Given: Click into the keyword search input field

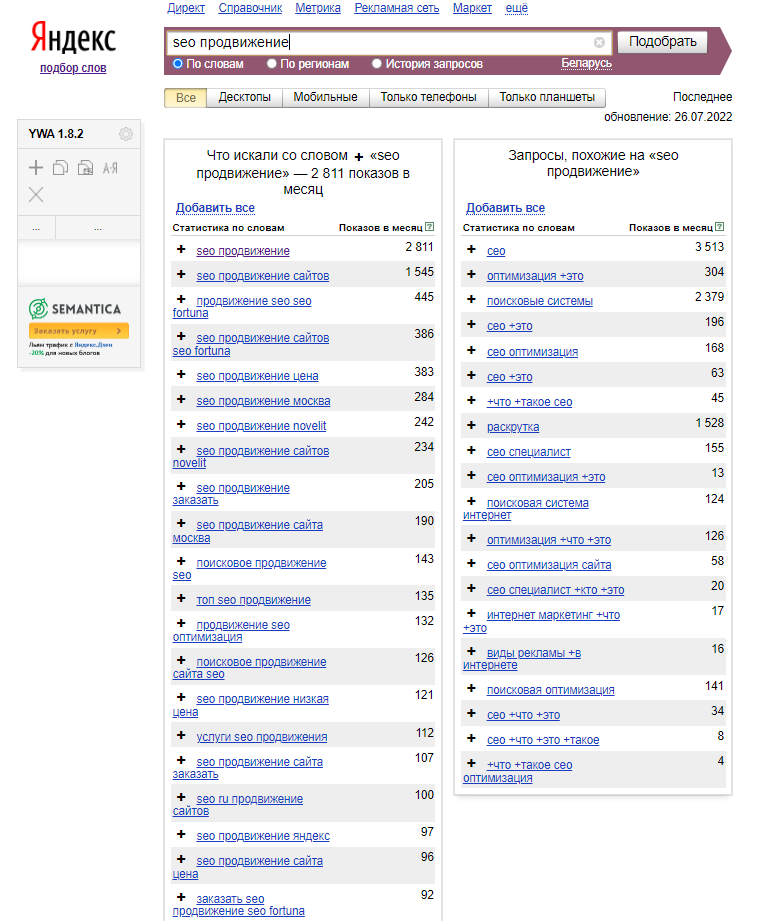Looking at the screenshot, I should pyautogui.click(x=380, y=43).
